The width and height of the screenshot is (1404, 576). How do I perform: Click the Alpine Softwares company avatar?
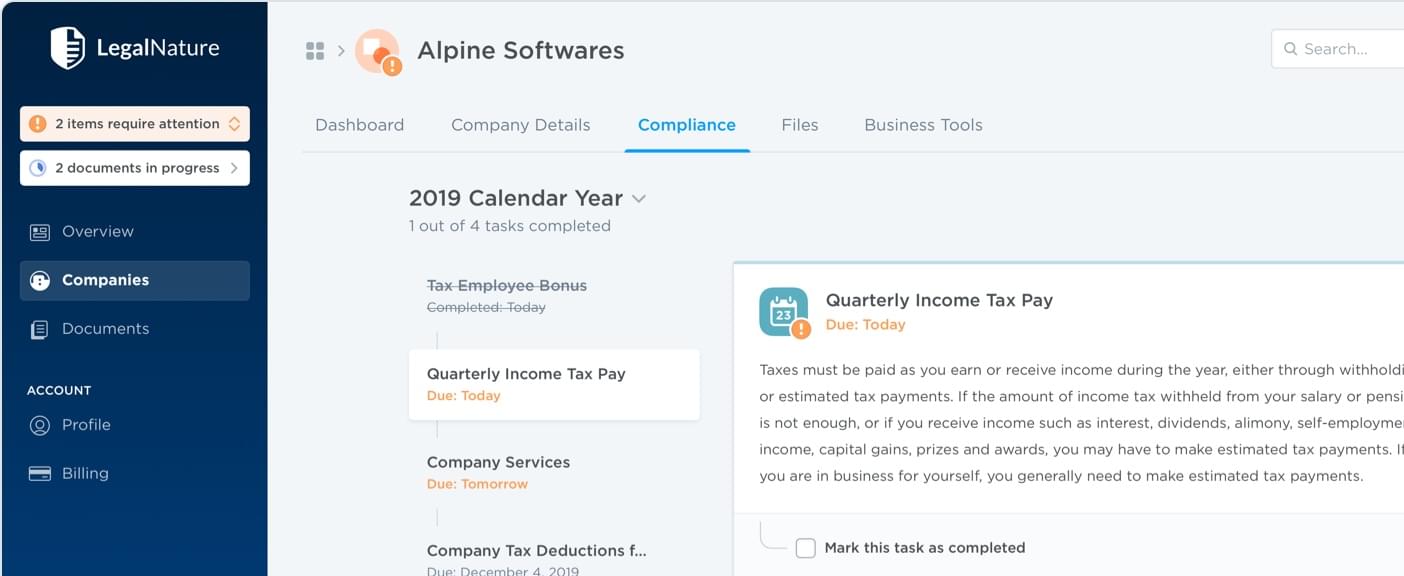click(377, 51)
